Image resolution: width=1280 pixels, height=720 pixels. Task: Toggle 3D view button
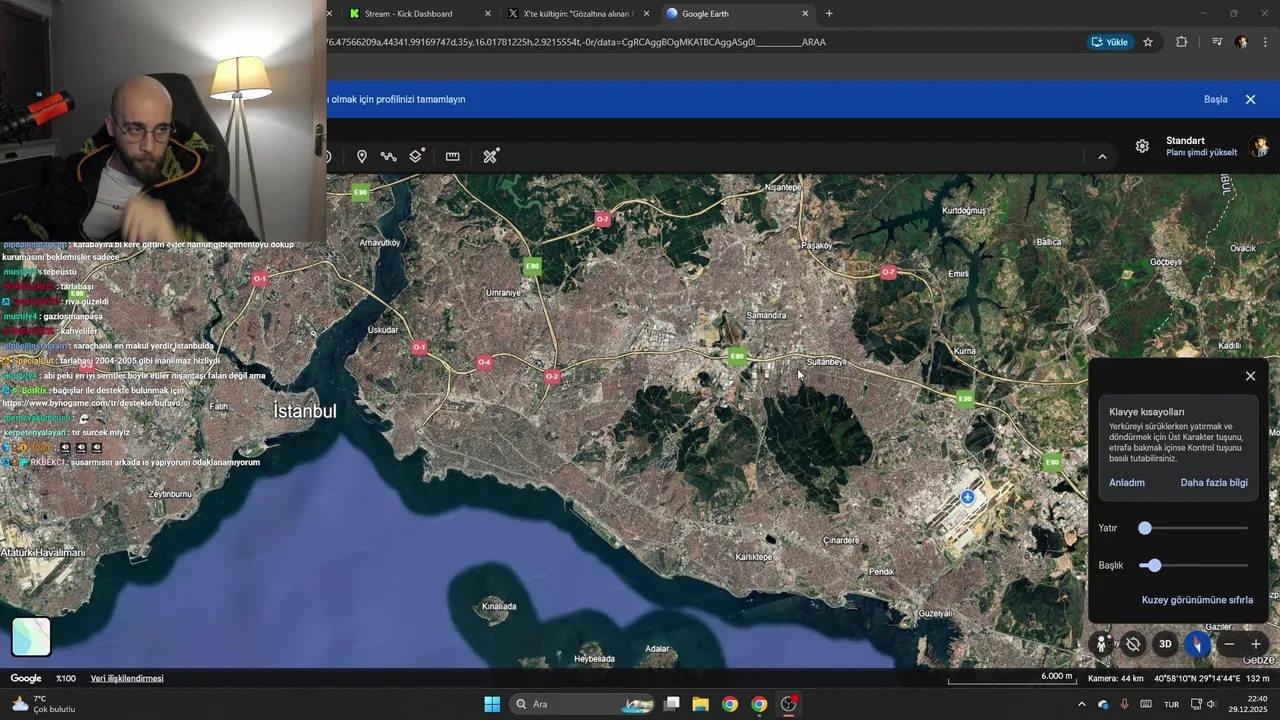pyautogui.click(x=1165, y=645)
